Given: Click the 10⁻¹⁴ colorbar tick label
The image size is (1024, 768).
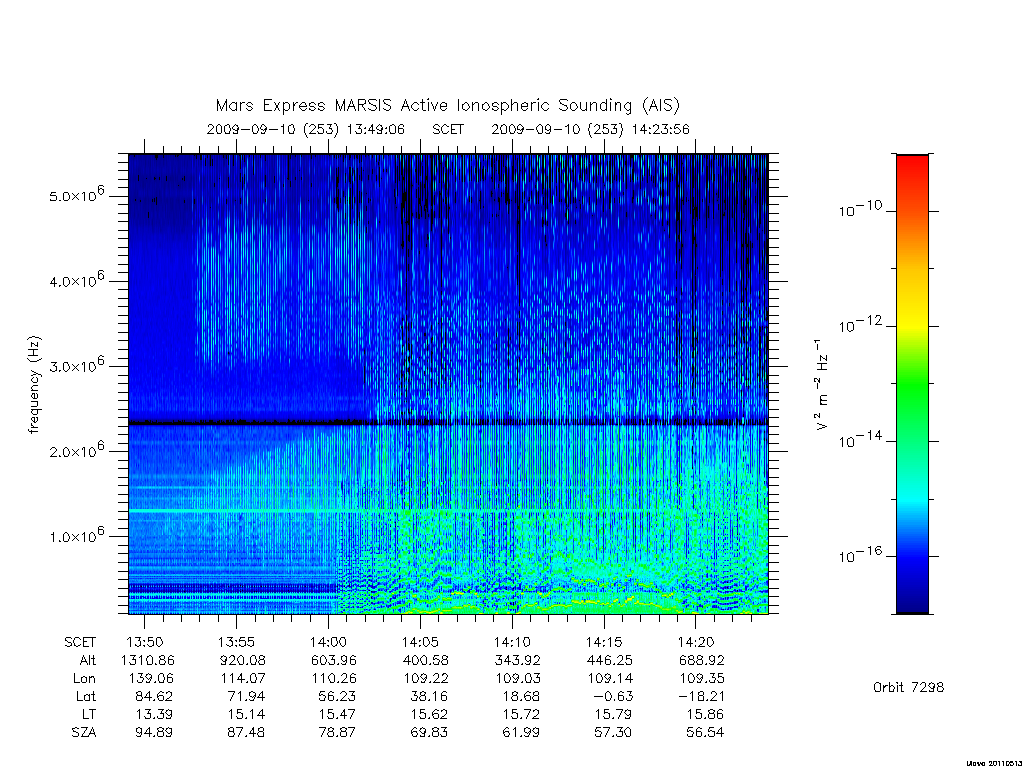Looking at the screenshot, I should 861,440.
